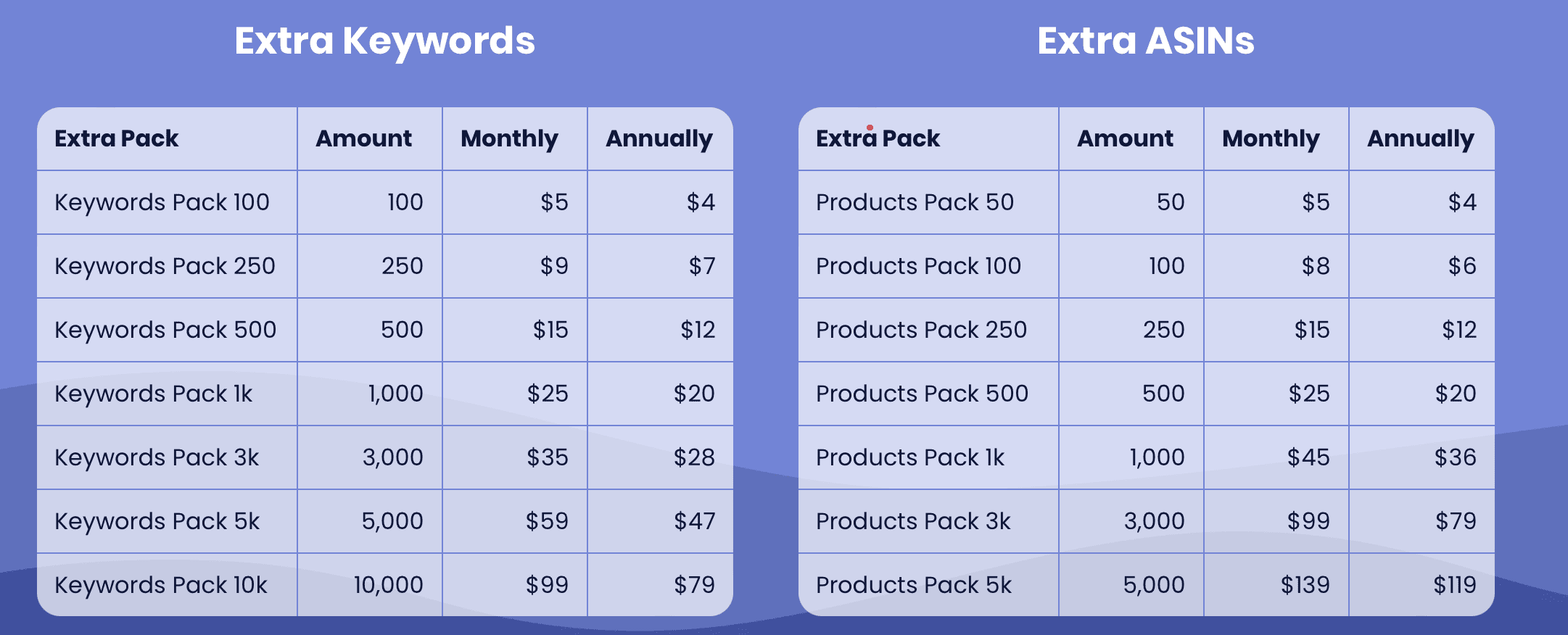Click the Amount header in Extra ASINs table
The height and width of the screenshot is (635, 1568).
pyautogui.click(x=1125, y=138)
